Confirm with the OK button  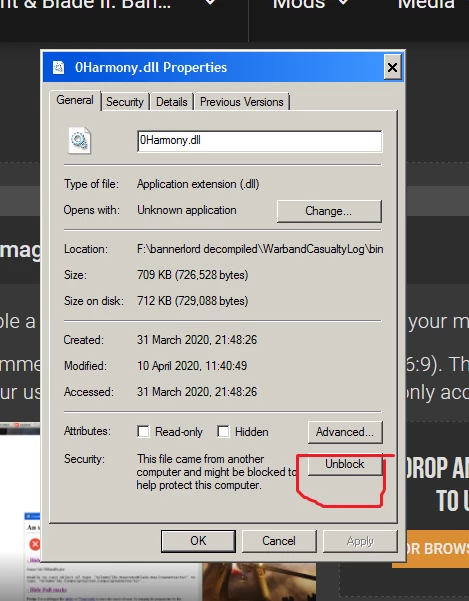[198, 541]
